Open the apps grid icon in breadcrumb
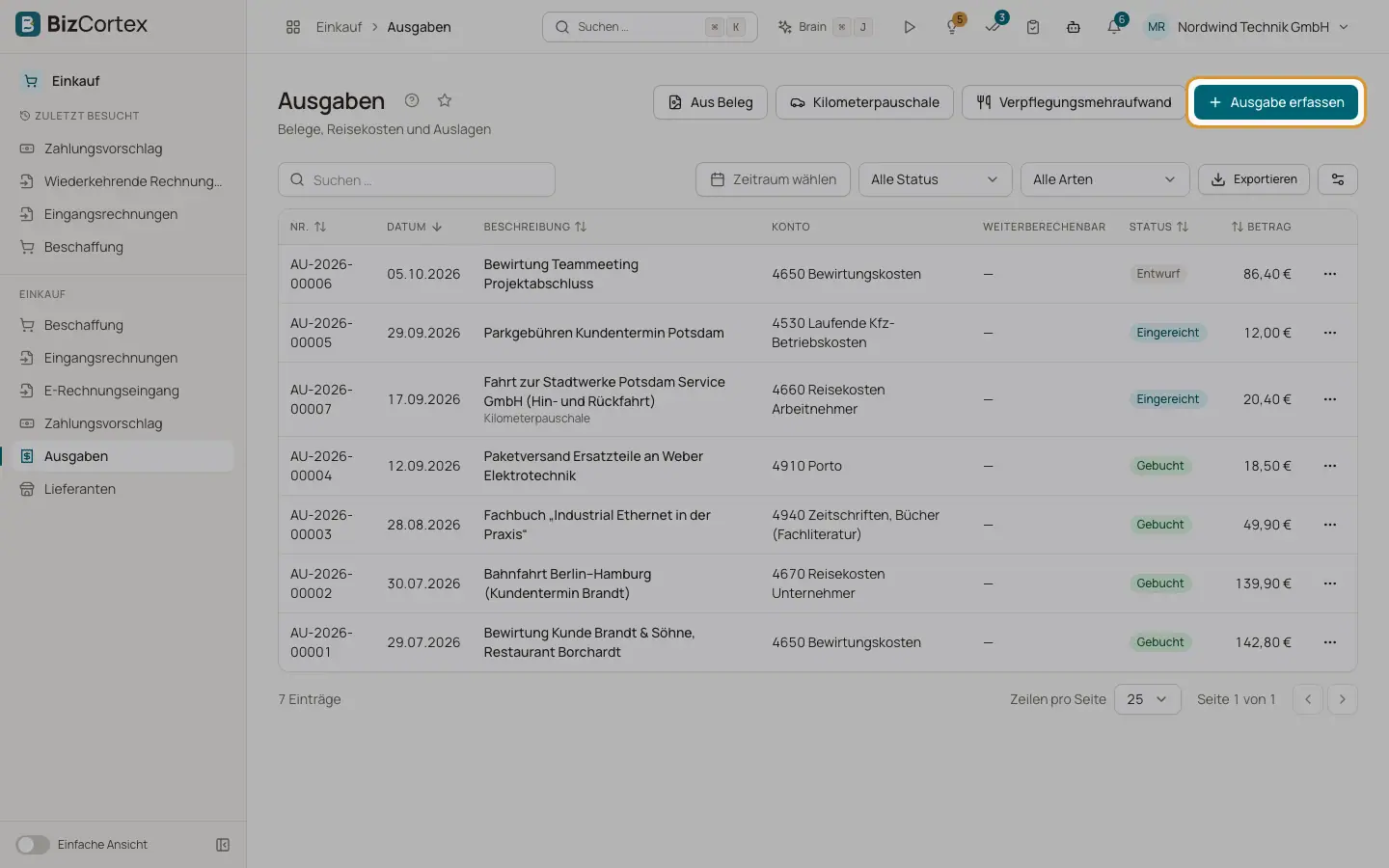 coord(293,27)
